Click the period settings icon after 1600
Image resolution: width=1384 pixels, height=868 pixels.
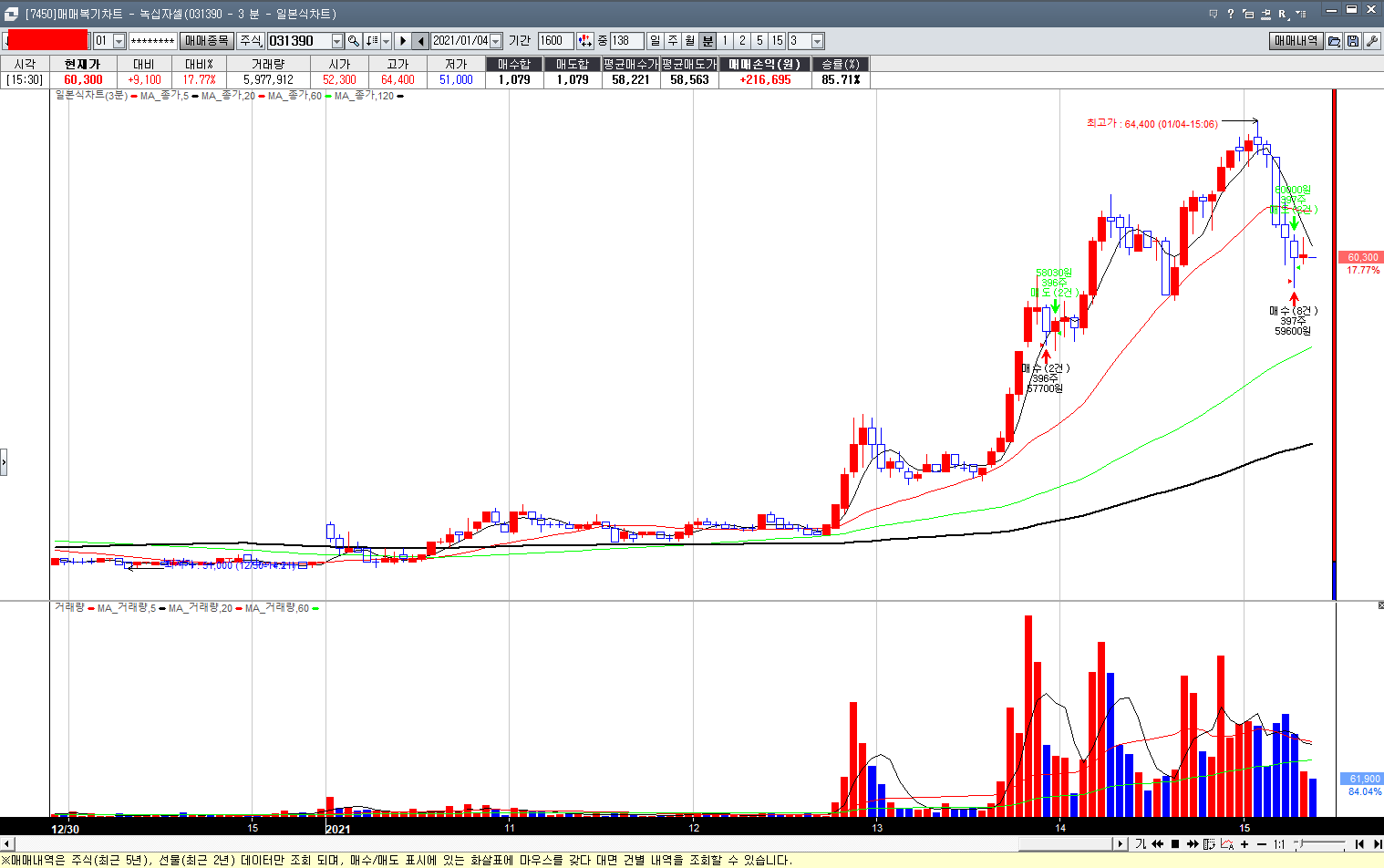pyautogui.click(x=585, y=41)
